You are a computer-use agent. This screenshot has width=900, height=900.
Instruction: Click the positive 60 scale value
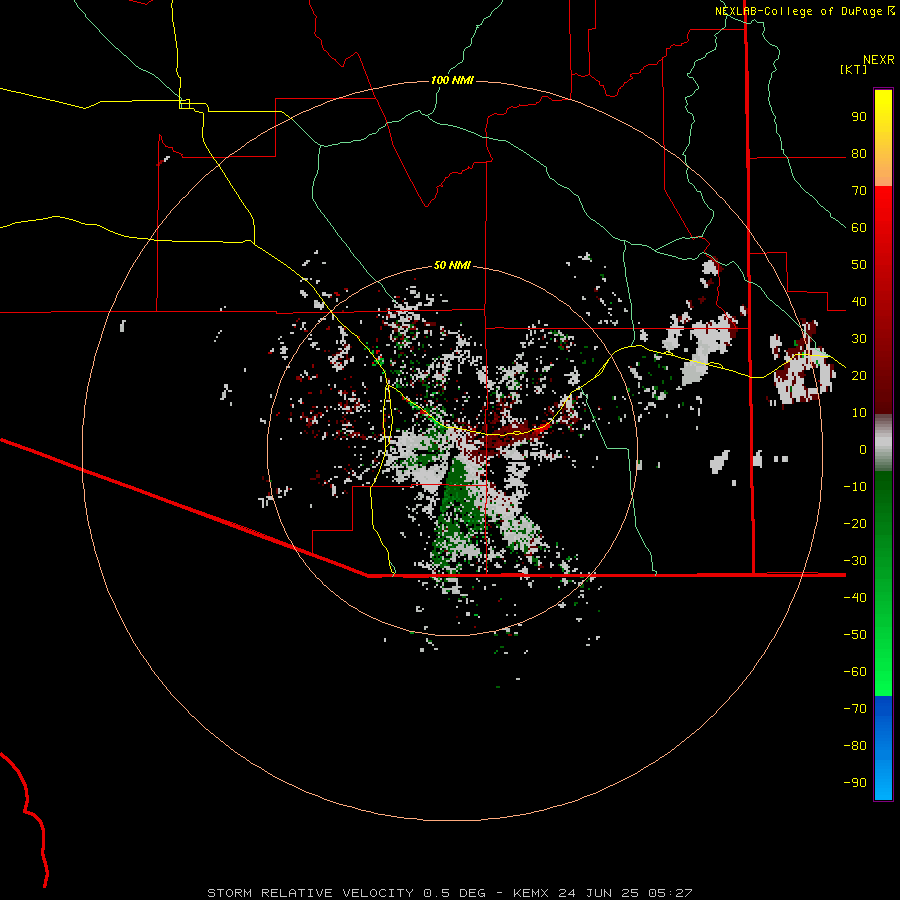[859, 228]
